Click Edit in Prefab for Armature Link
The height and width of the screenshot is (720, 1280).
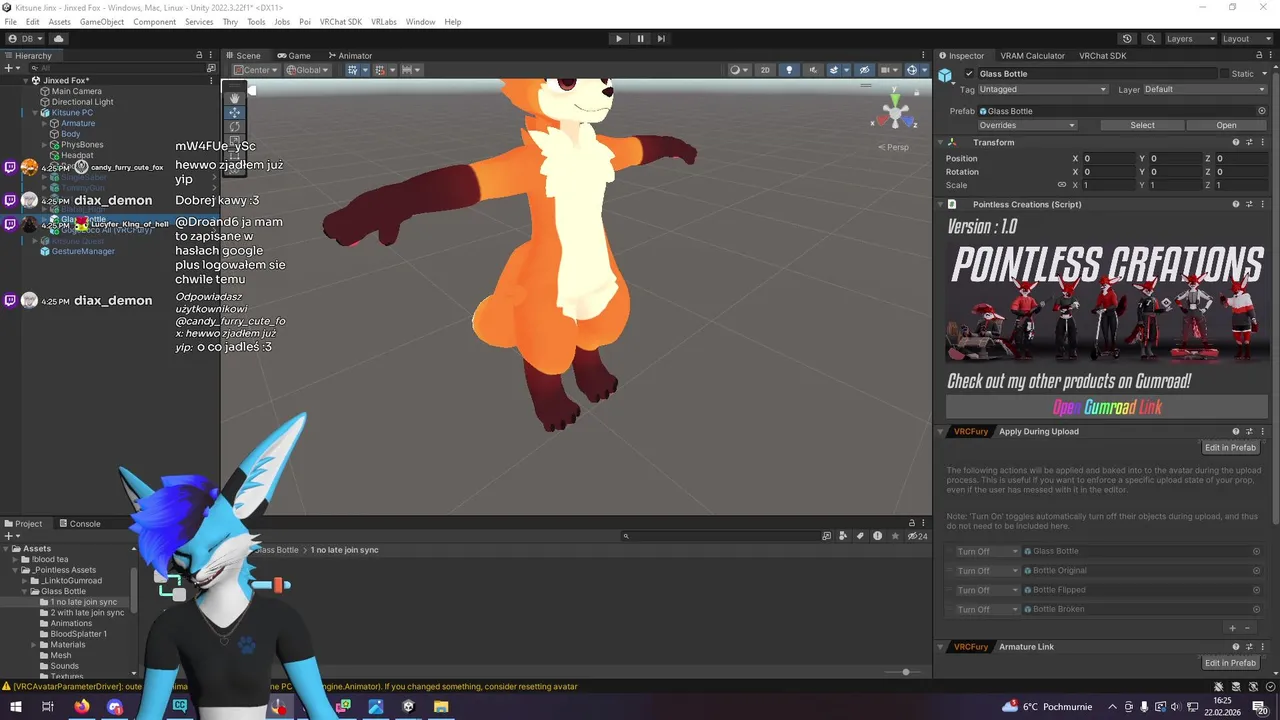1230,663
